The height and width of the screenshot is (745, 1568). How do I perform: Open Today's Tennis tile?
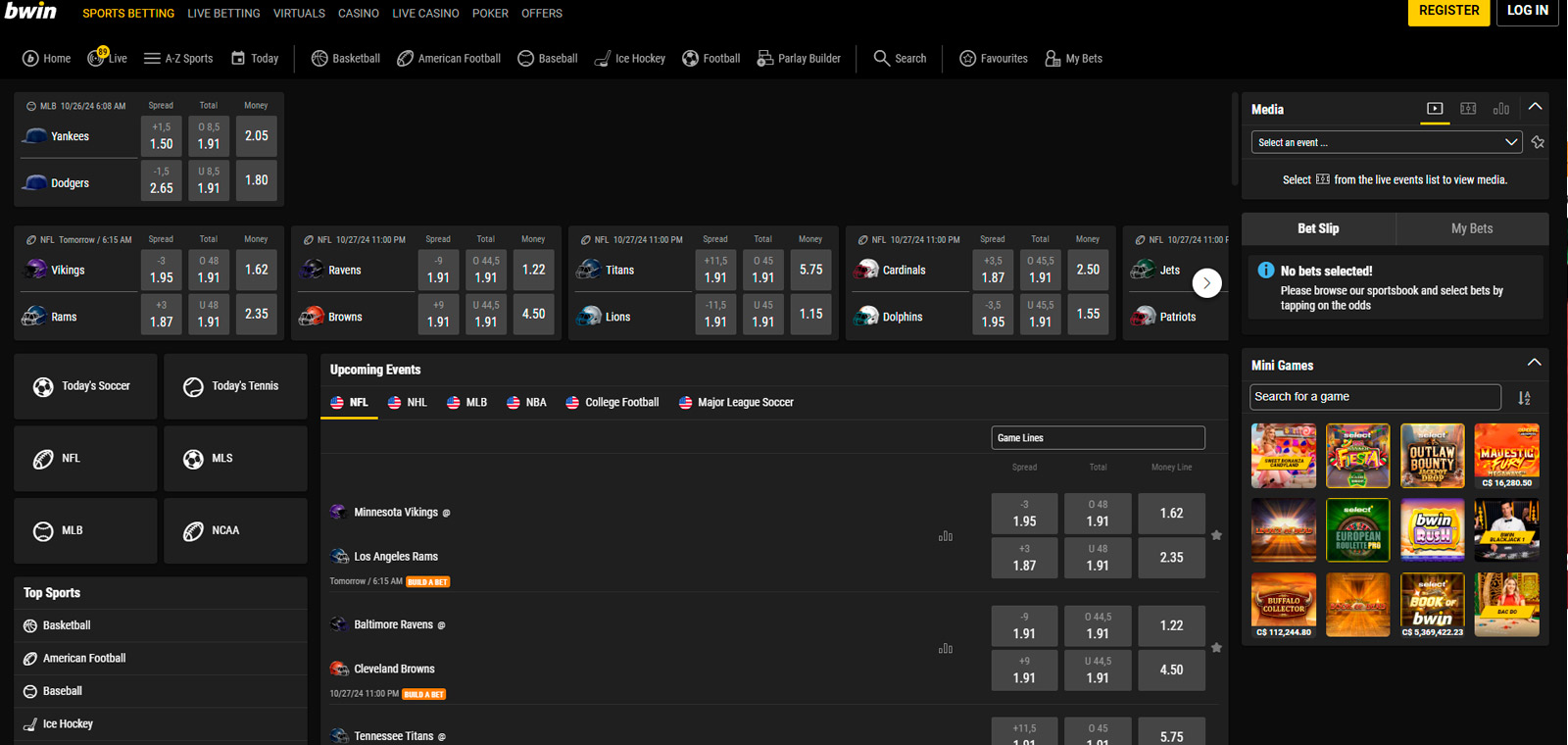click(x=235, y=386)
